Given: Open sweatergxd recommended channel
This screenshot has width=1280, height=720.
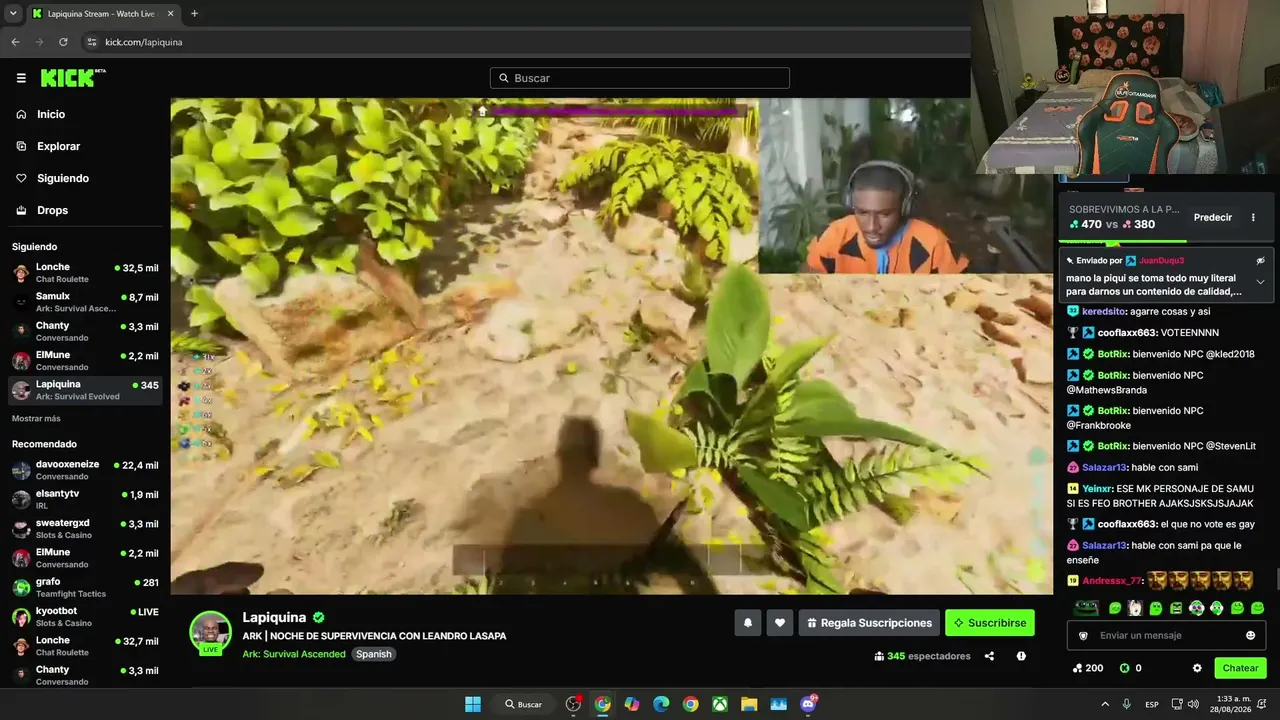Looking at the screenshot, I should click(85, 528).
